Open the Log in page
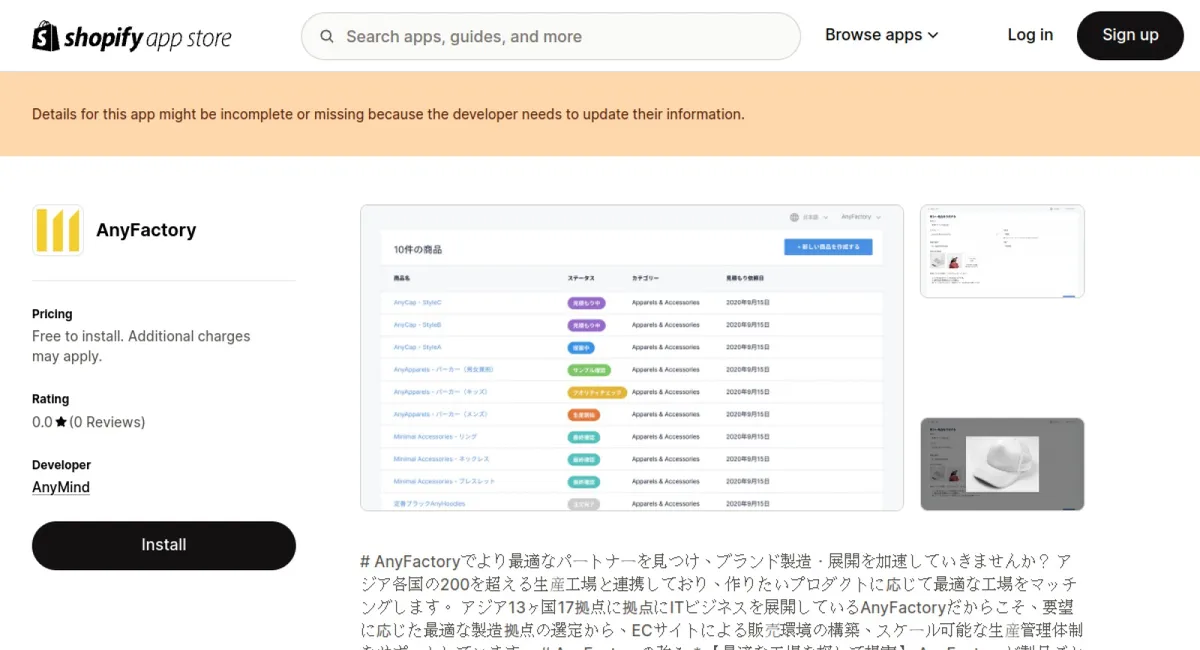1200x650 pixels. (1029, 35)
